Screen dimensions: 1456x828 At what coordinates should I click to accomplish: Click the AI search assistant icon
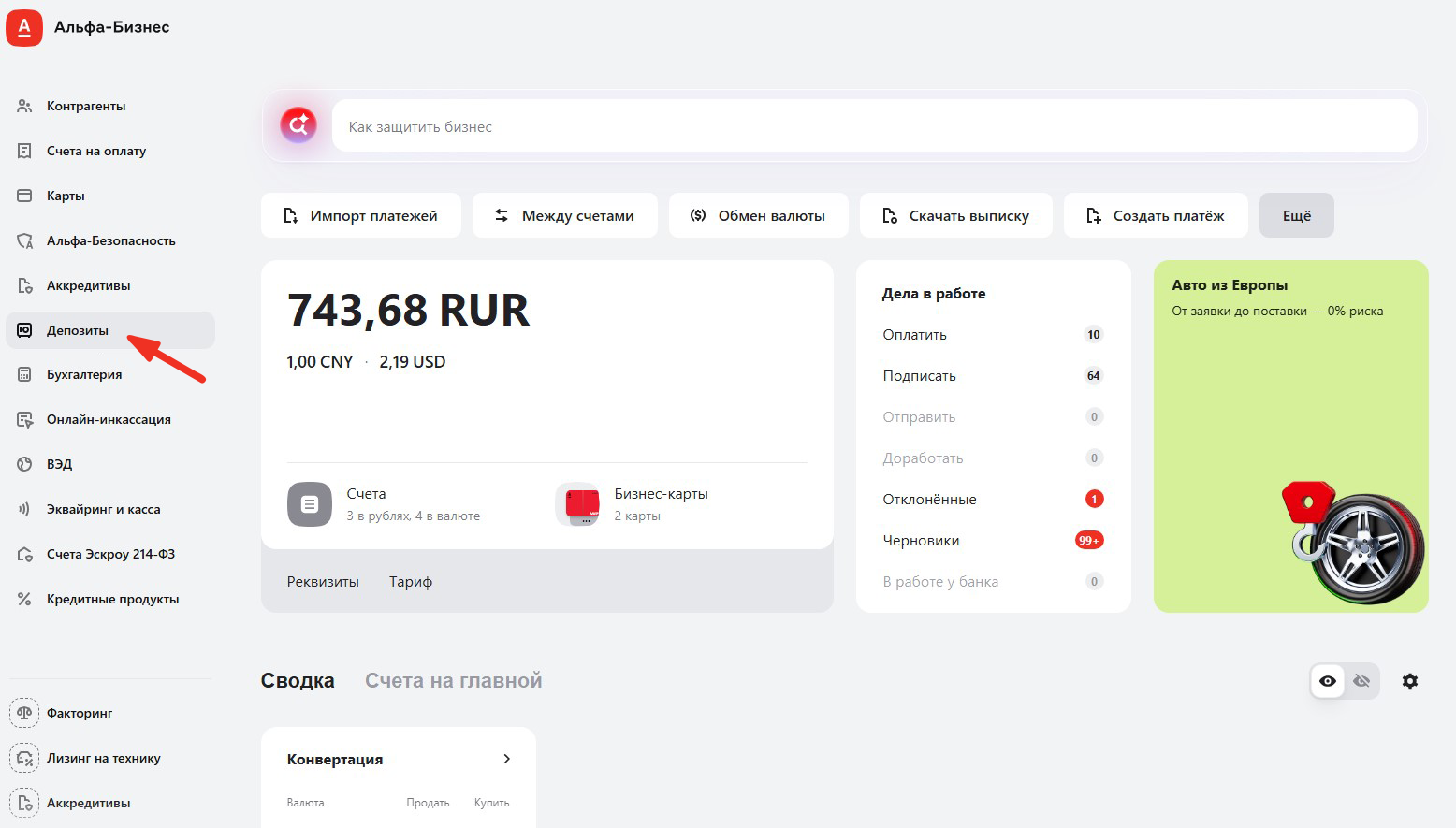tap(298, 125)
